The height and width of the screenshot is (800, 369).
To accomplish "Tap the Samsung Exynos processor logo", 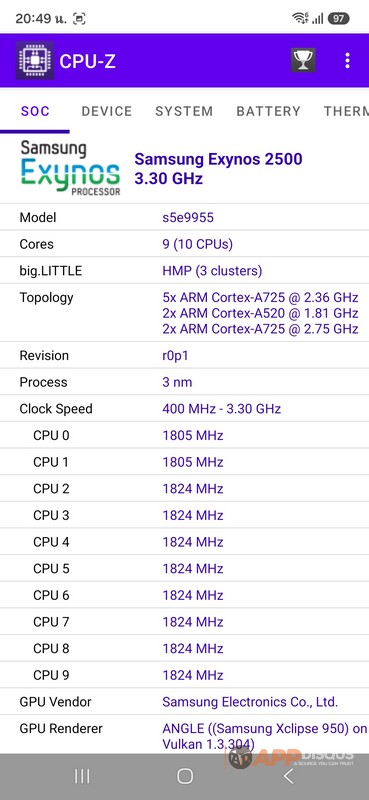I will [x=70, y=168].
